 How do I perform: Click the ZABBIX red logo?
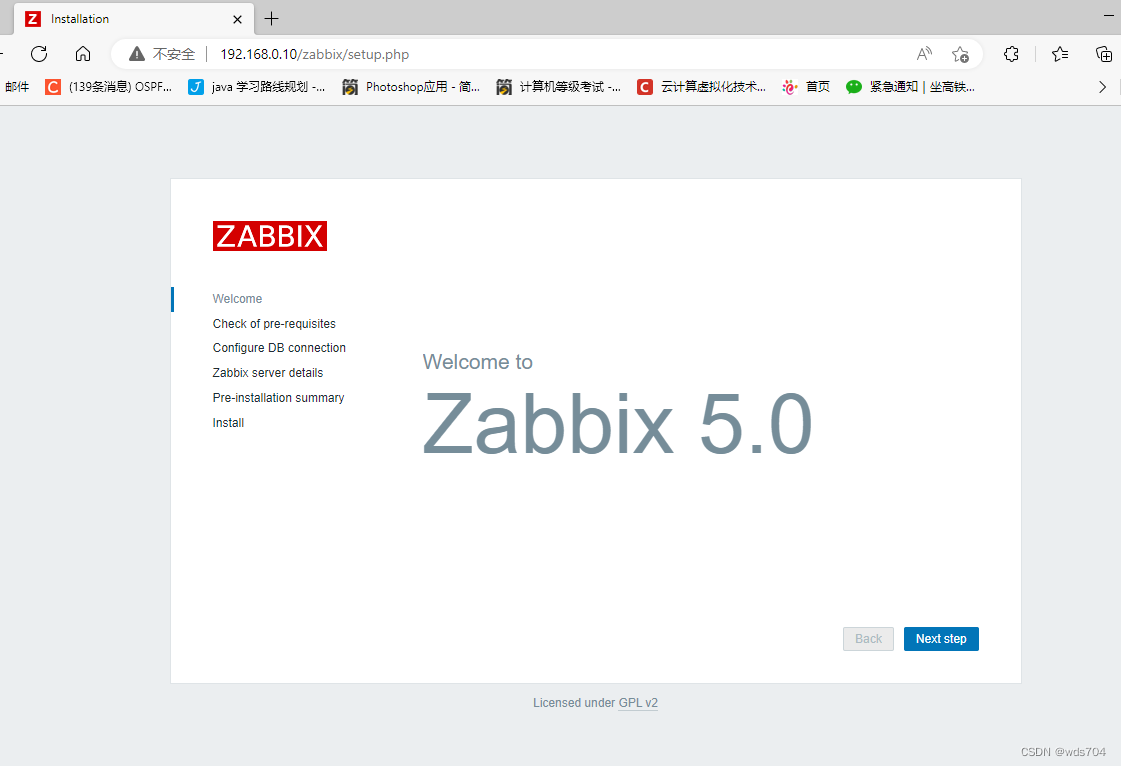tap(270, 236)
